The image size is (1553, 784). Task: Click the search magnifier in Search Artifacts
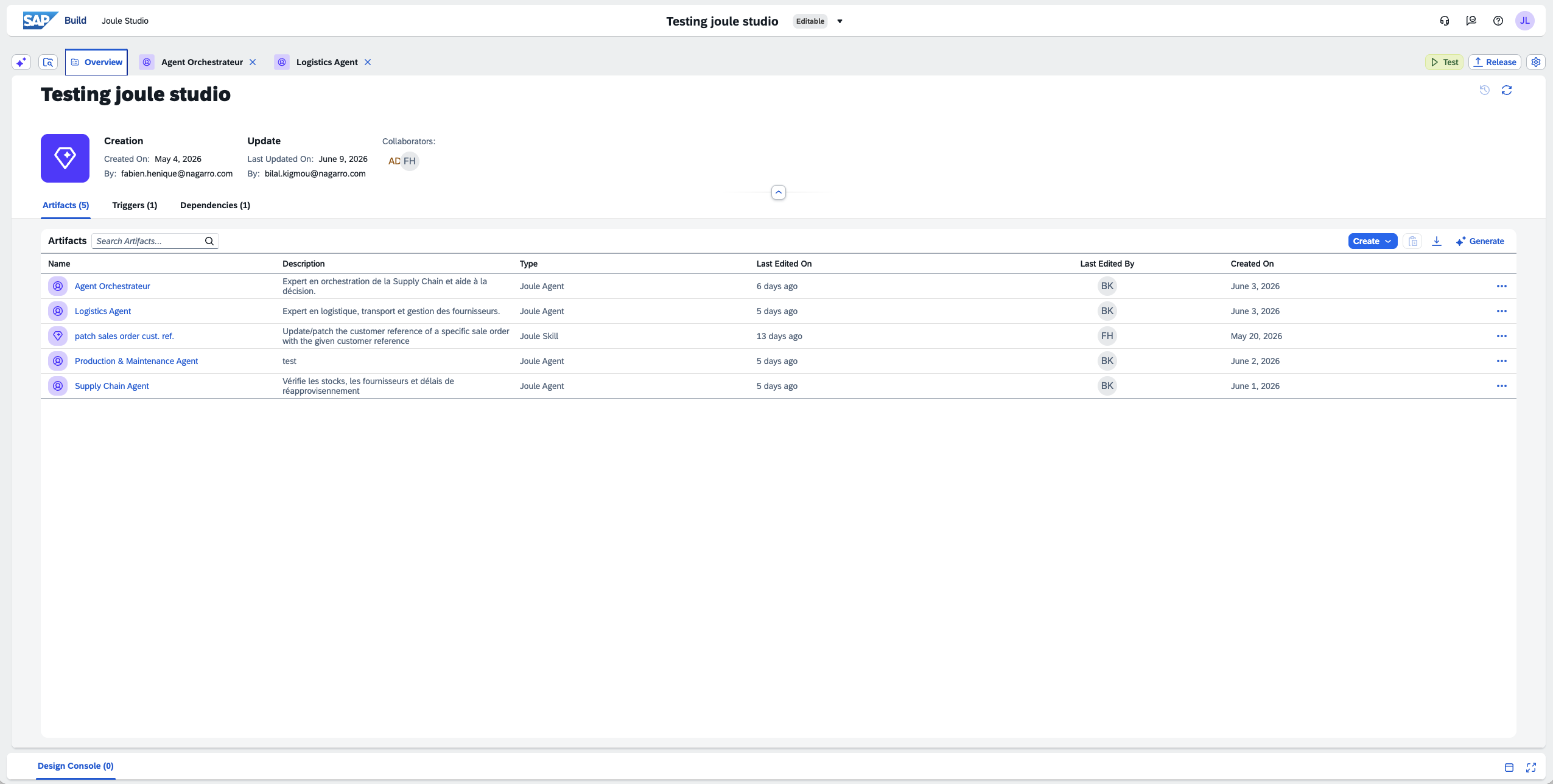coord(209,241)
